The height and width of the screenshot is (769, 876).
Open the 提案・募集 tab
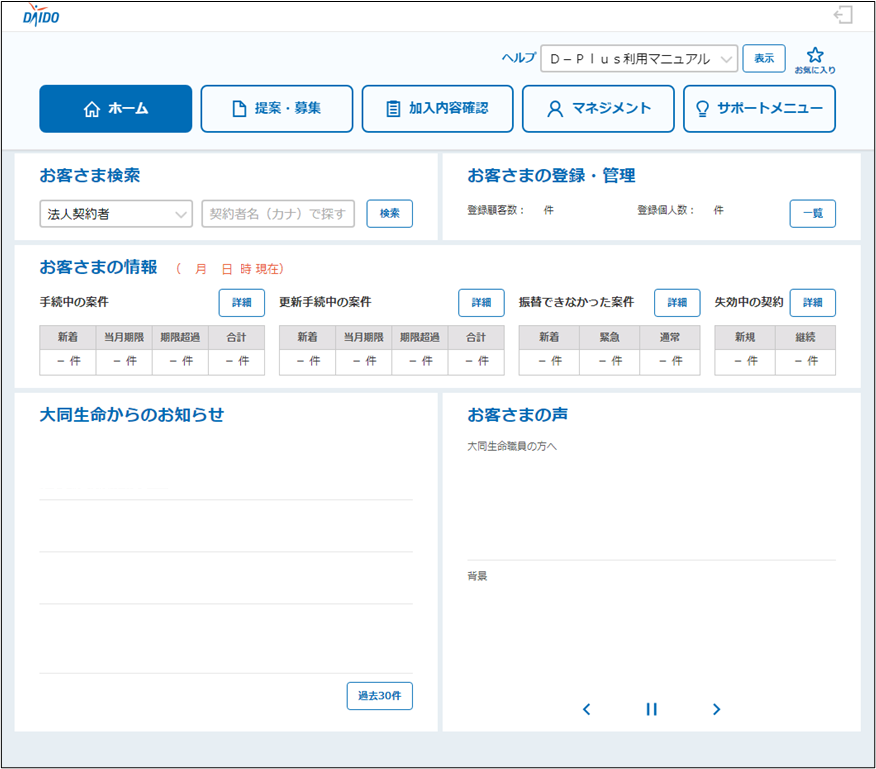pyautogui.click(x=277, y=108)
